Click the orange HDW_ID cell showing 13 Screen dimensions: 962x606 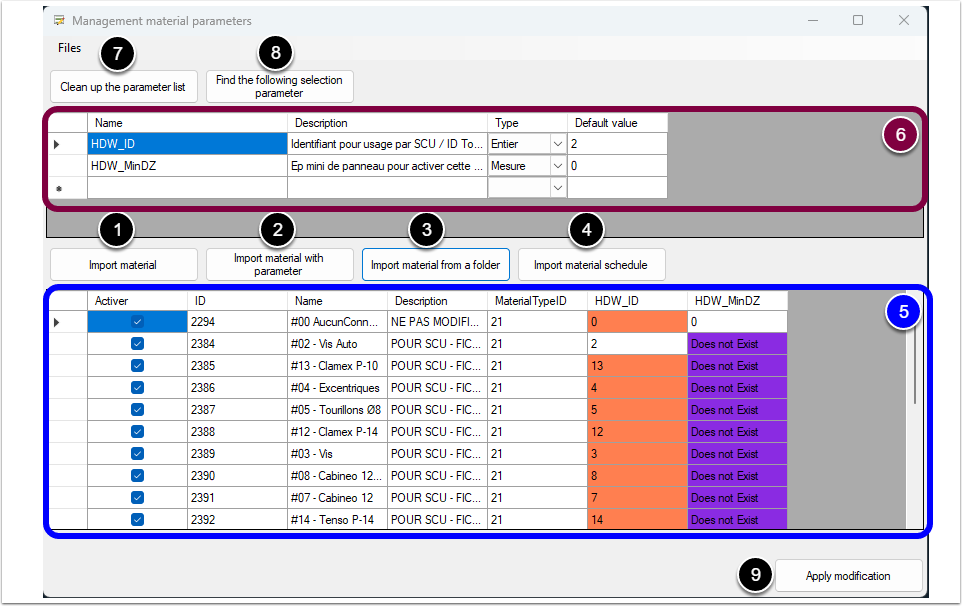tap(637, 366)
